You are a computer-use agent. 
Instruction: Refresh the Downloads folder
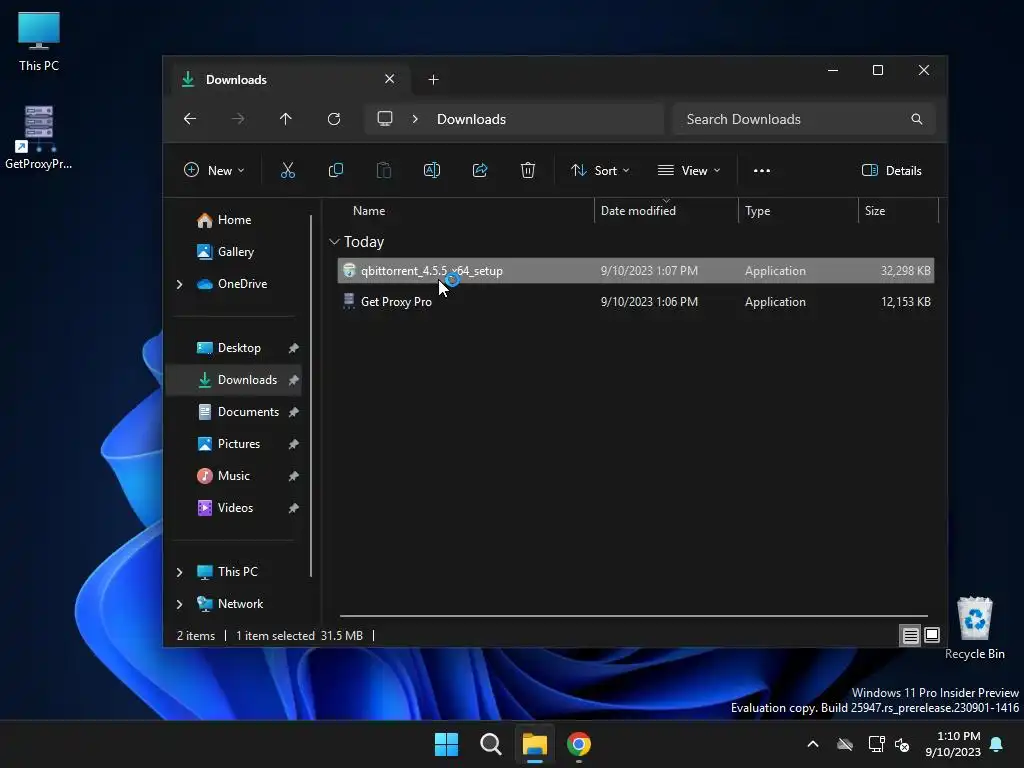click(x=334, y=119)
